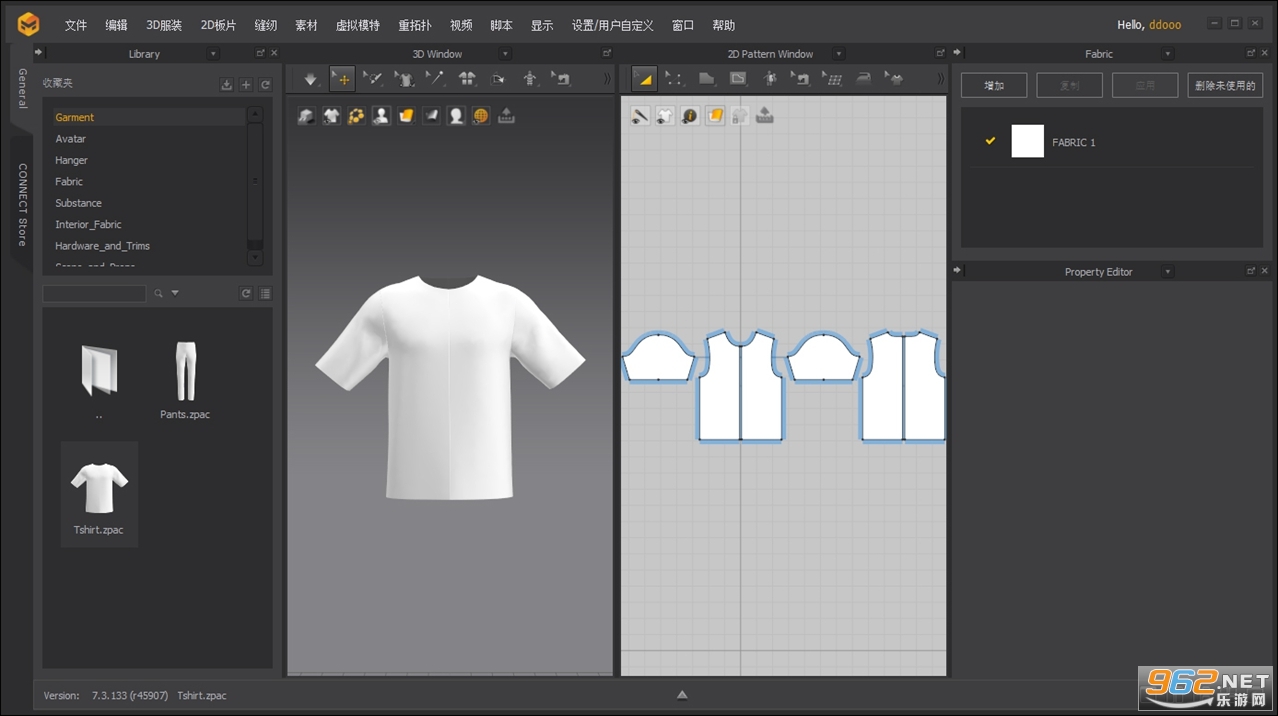This screenshot has width=1278, height=716.
Task: Select the 2D Edit Sewing tool
Action: [x=801, y=79]
